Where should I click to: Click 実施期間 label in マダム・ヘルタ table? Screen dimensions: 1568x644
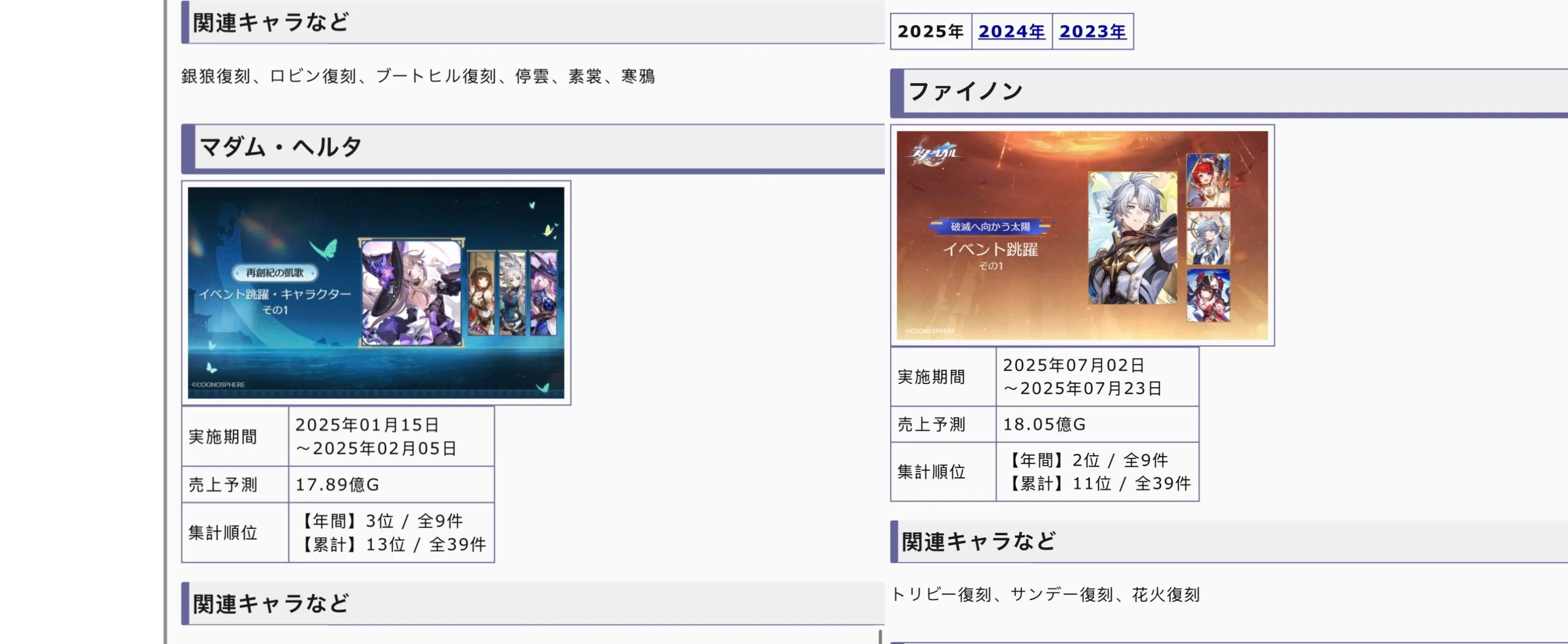(x=223, y=437)
